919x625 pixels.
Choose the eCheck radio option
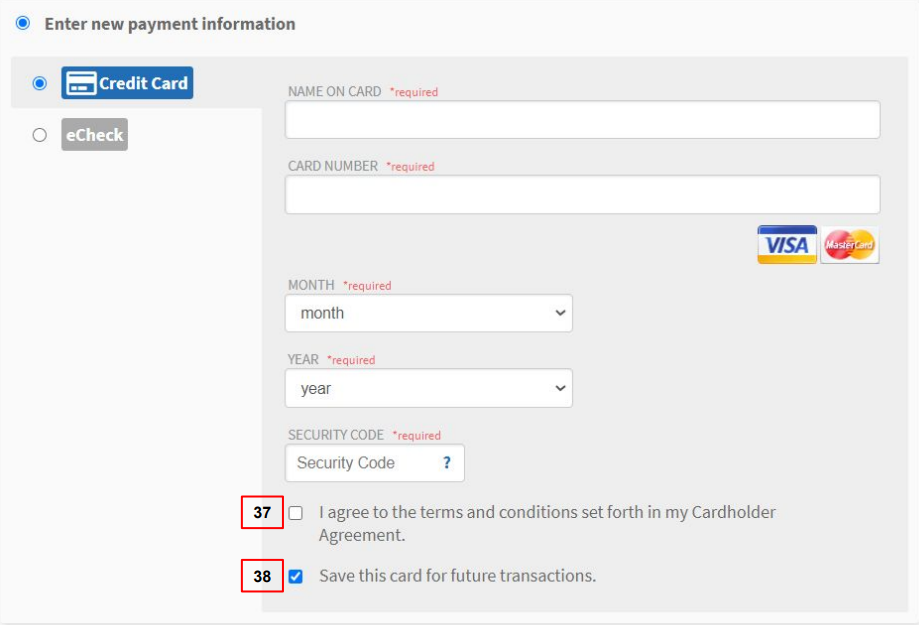tap(40, 135)
